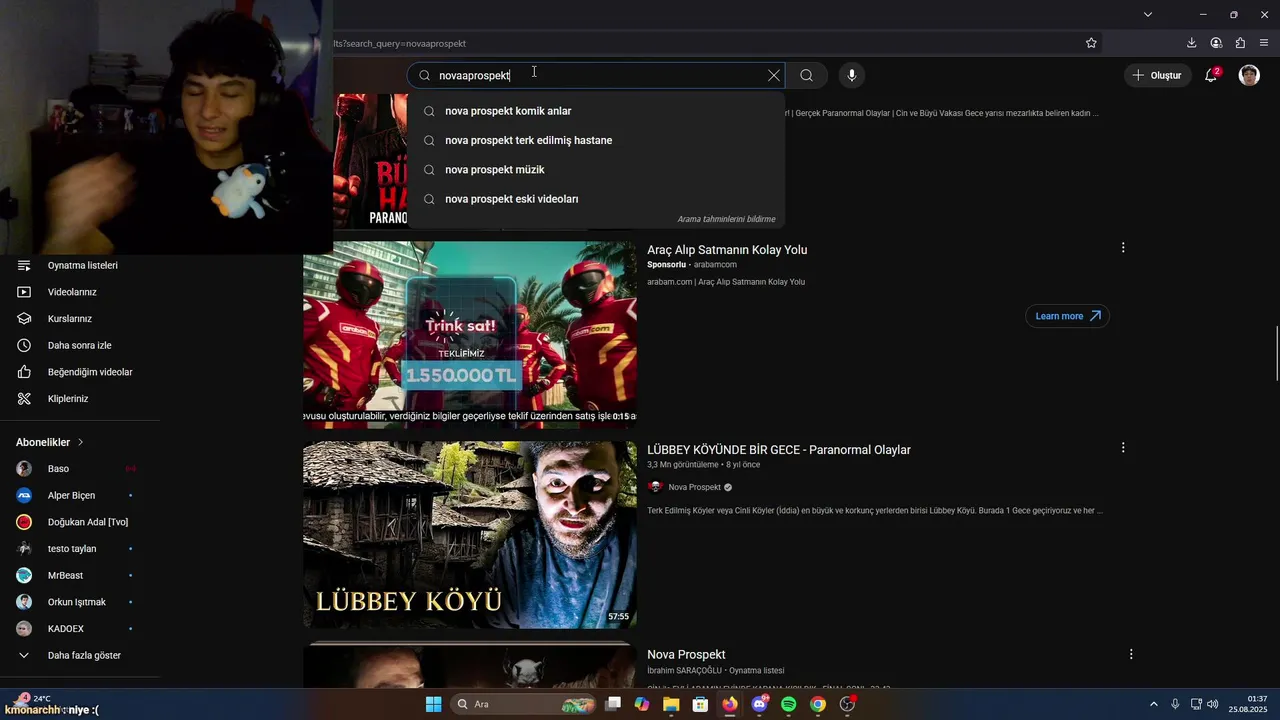Open the Nova Prospekt playlist title
The width and height of the screenshot is (1280, 720).
point(686,655)
